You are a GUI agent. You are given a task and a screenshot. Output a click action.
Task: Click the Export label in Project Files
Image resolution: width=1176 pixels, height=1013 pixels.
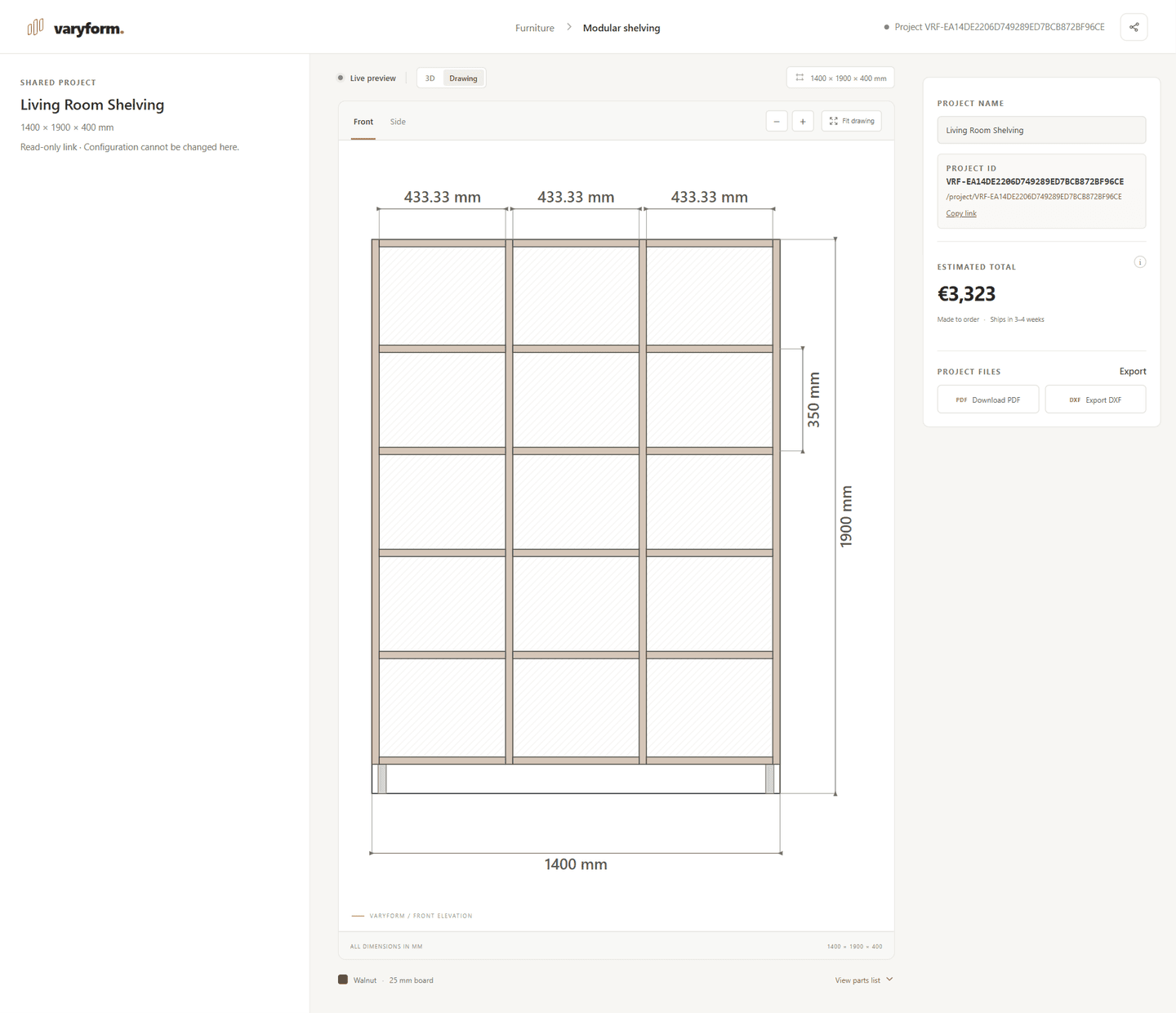pyautogui.click(x=1133, y=372)
